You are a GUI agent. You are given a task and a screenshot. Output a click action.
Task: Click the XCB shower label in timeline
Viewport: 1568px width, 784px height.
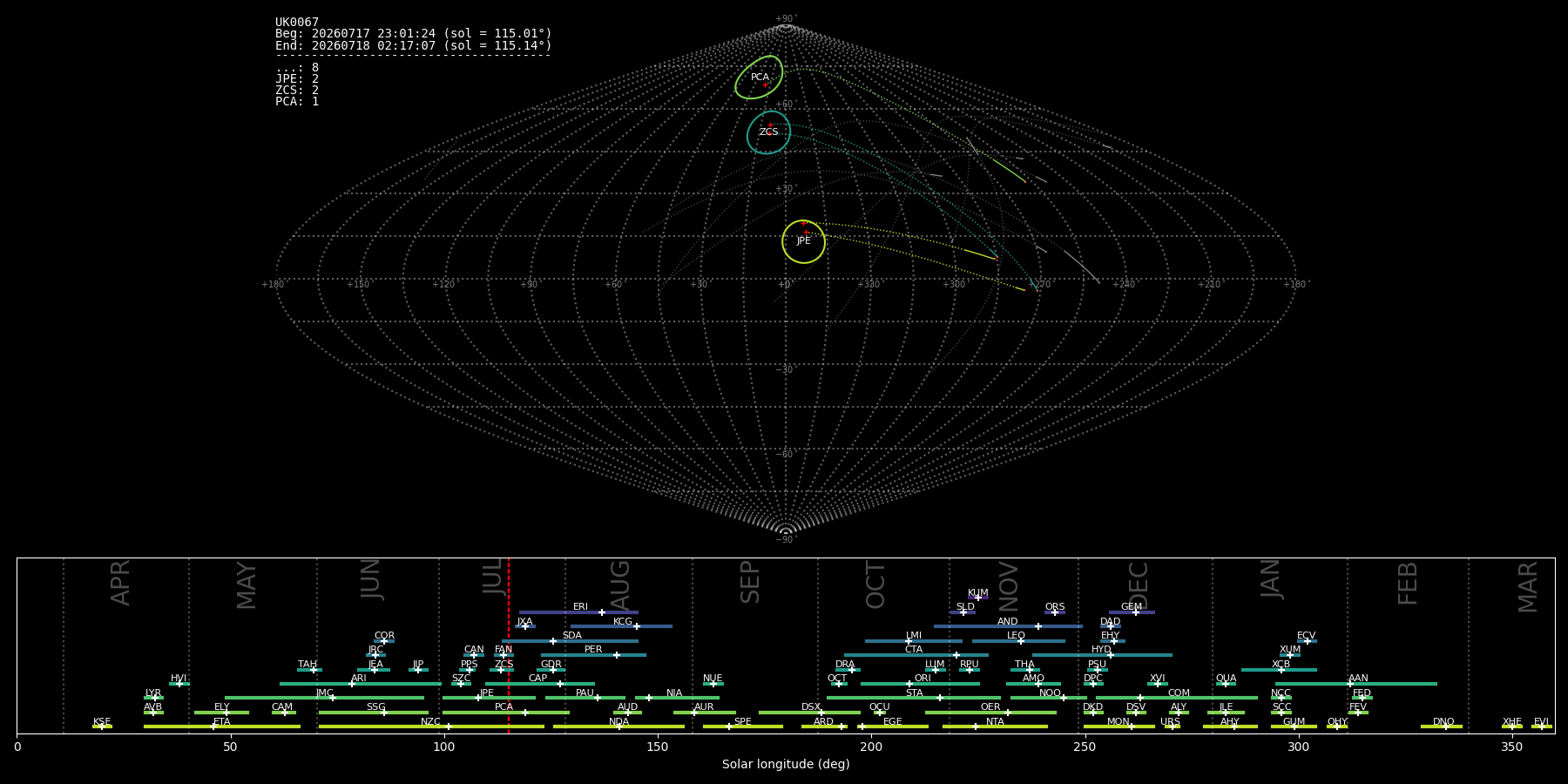(1281, 665)
